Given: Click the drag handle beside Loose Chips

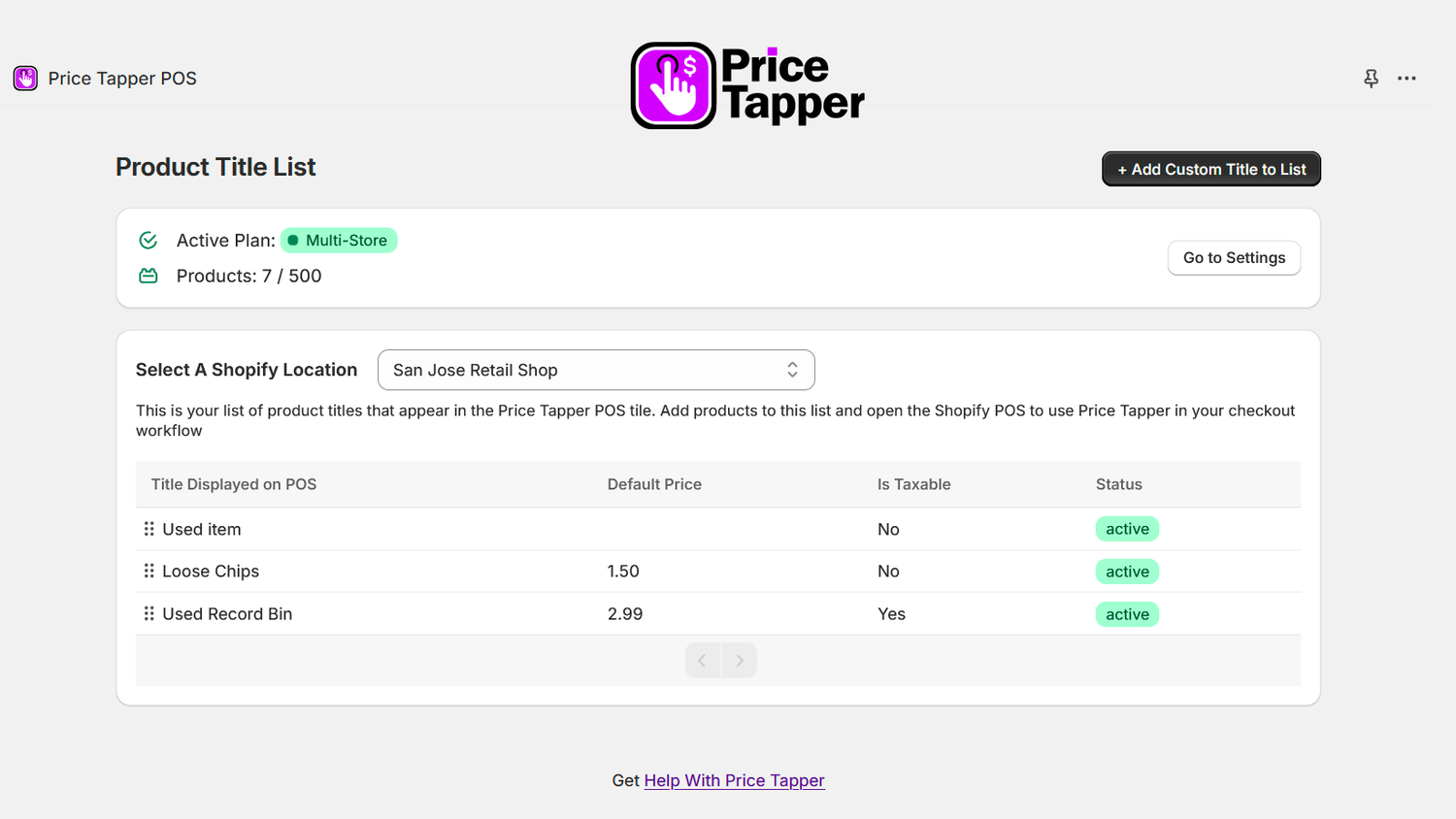Looking at the screenshot, I should (x=149, y=571).
